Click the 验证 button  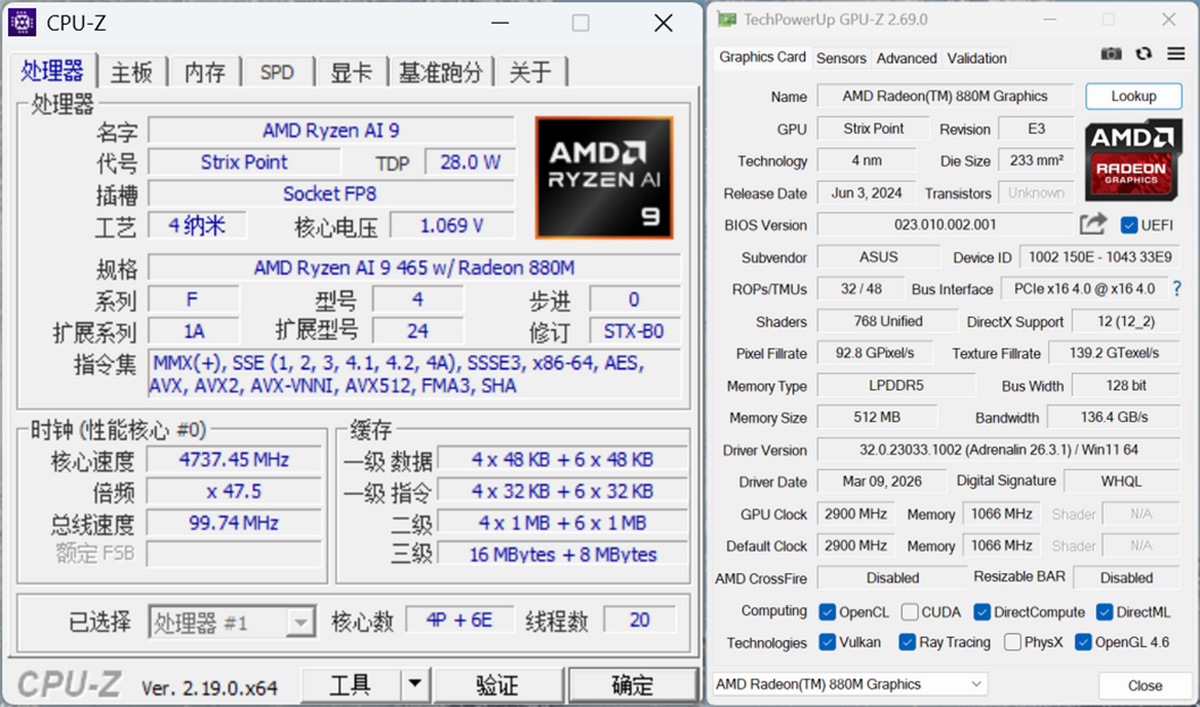497,685
